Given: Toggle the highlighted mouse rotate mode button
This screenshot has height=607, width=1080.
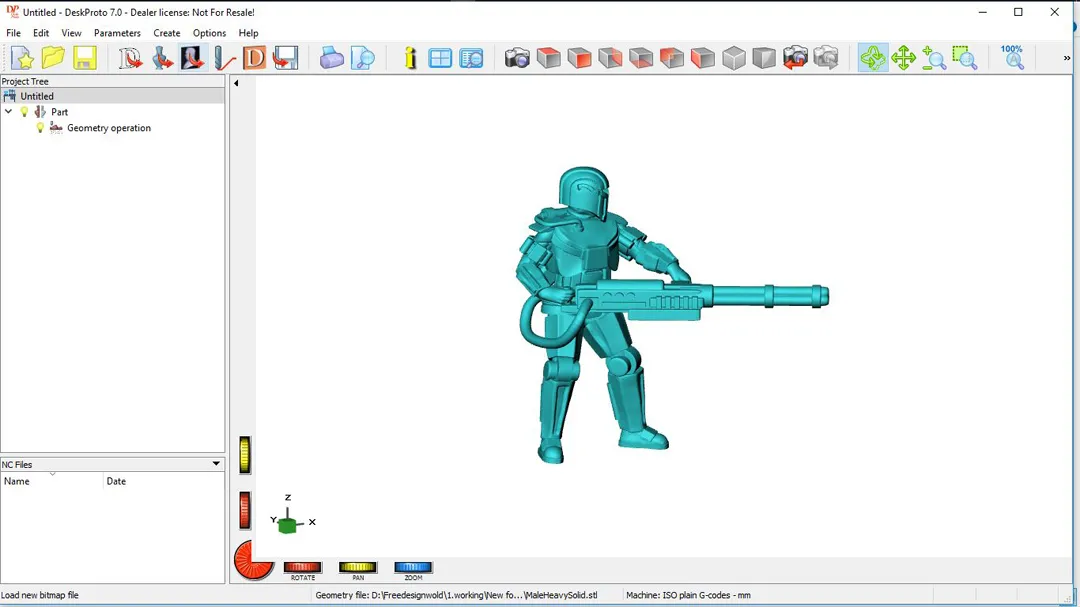Looking at the screenshot, I should (x=872, y=58).
